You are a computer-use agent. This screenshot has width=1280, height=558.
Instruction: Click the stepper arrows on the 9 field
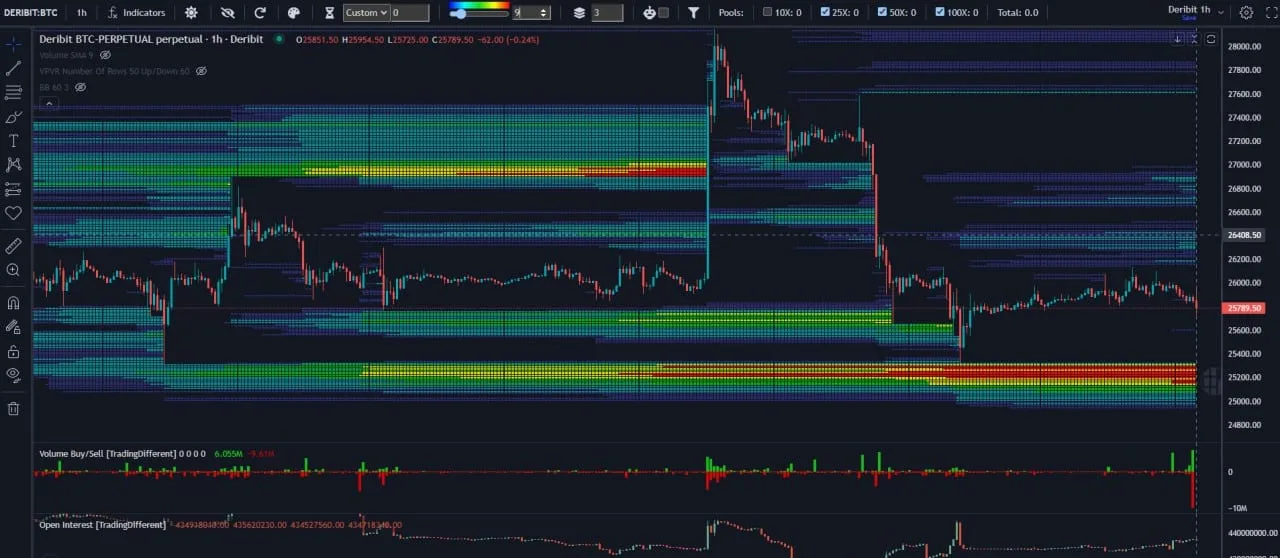[544, 13]
